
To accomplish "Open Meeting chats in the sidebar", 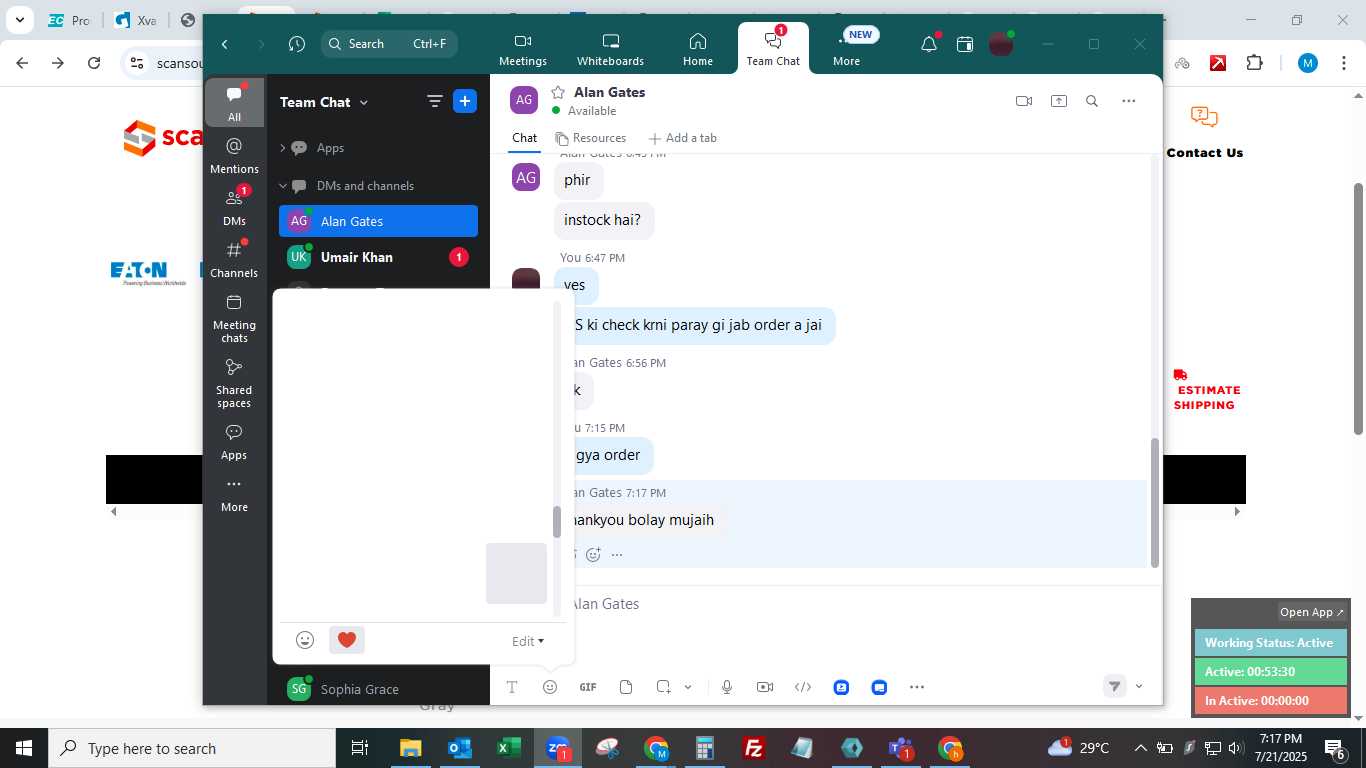I will point(234,318).
